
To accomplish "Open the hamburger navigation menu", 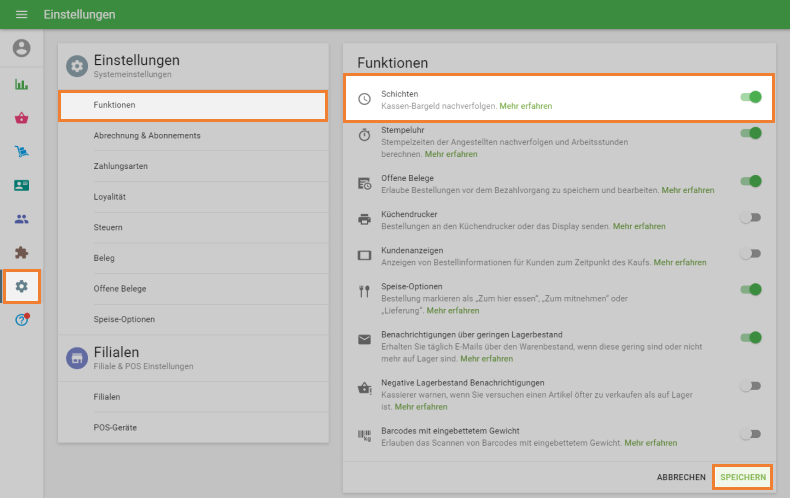I will click(21, 15).
